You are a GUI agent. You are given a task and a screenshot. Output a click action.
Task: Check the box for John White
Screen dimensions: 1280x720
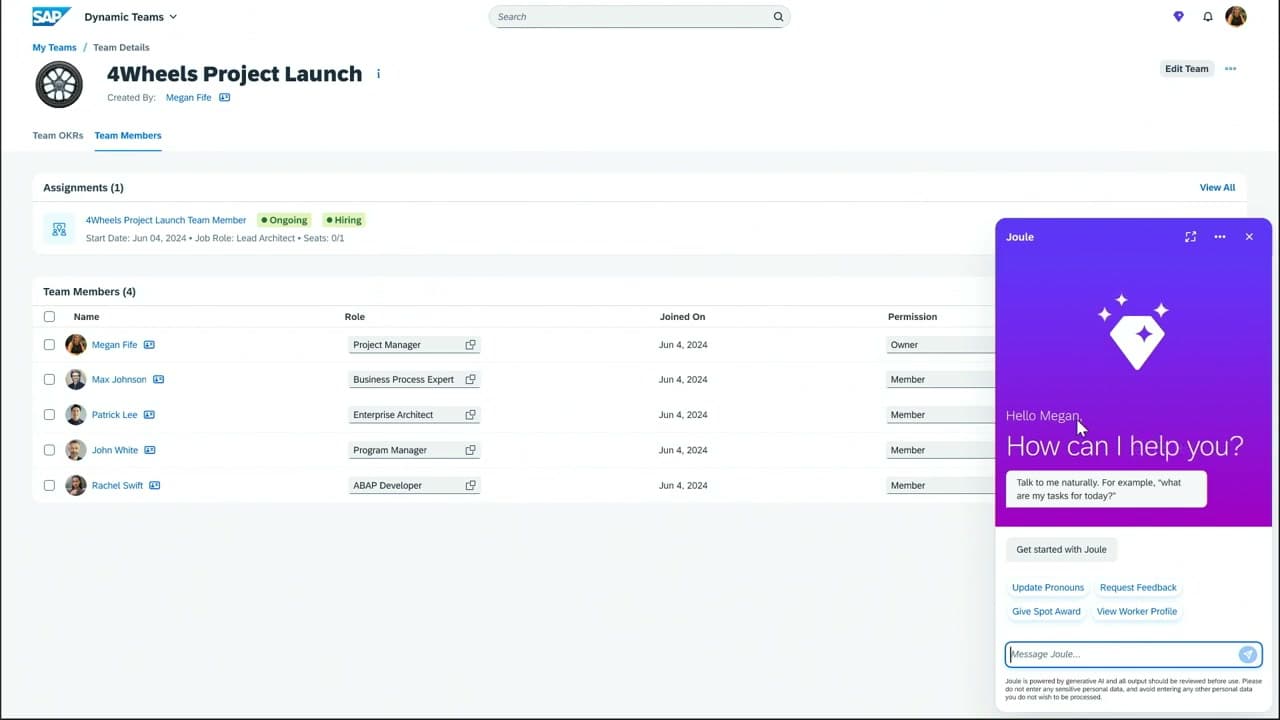coord(49,450)
